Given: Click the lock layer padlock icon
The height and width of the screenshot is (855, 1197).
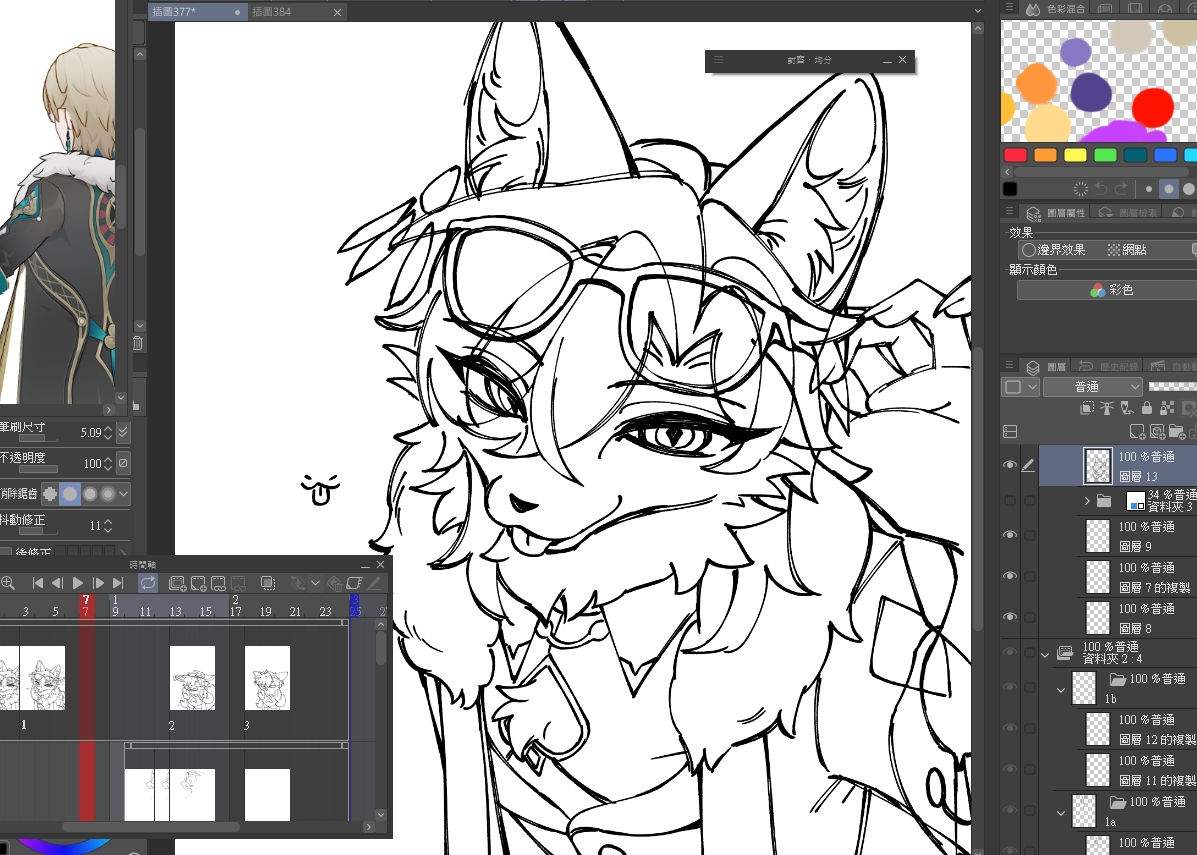Looking at the screenshot, I should [1146, 408].
